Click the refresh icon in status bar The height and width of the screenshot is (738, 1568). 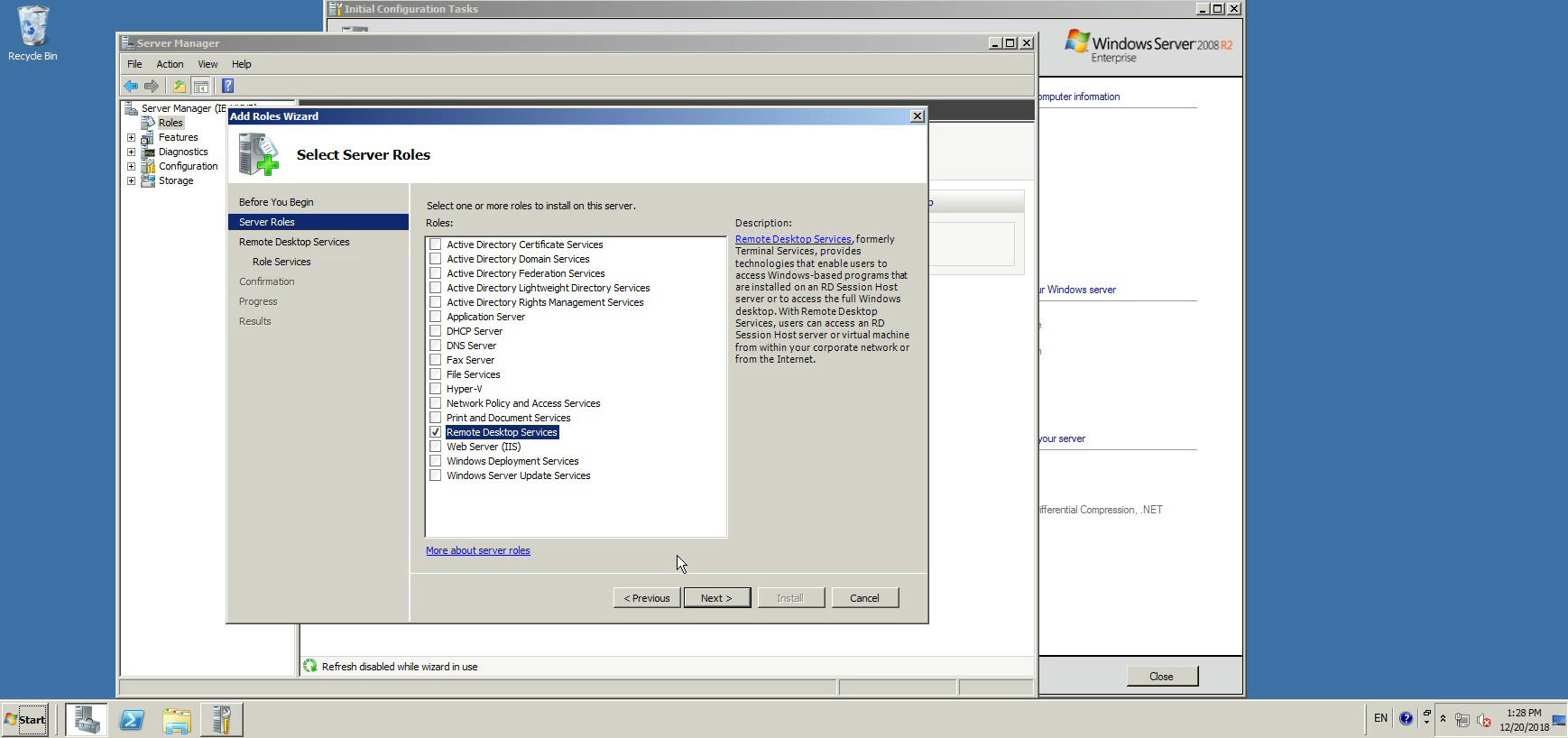[x=310, y=666]
